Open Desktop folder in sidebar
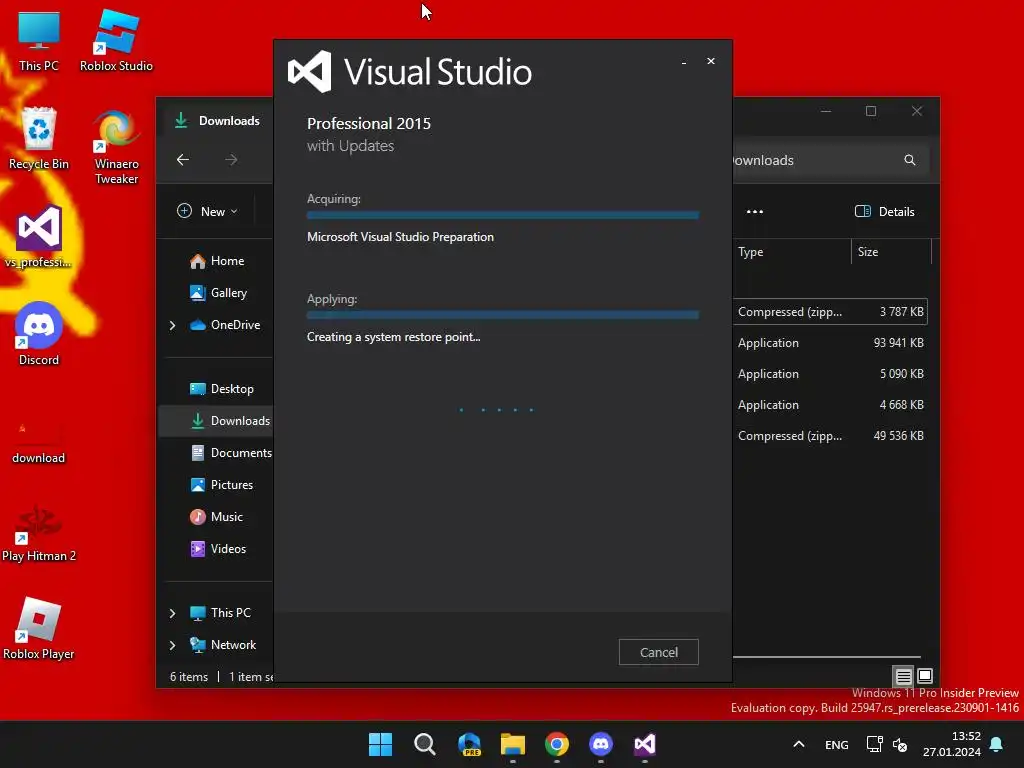 (222, 389)
